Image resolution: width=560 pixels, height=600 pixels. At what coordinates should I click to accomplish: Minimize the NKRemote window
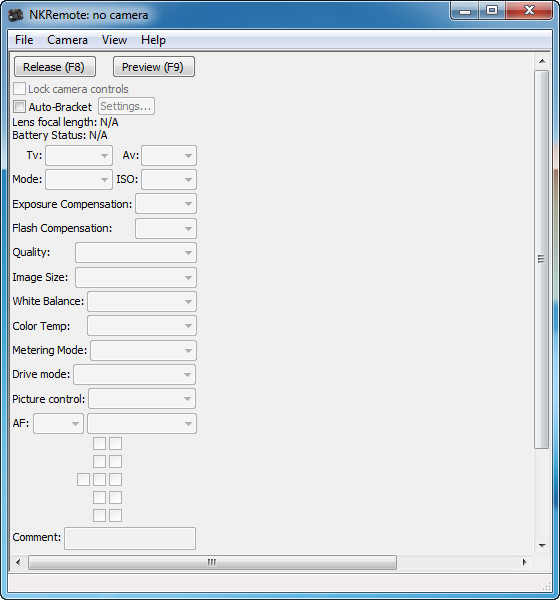click(x=465, y=11)
